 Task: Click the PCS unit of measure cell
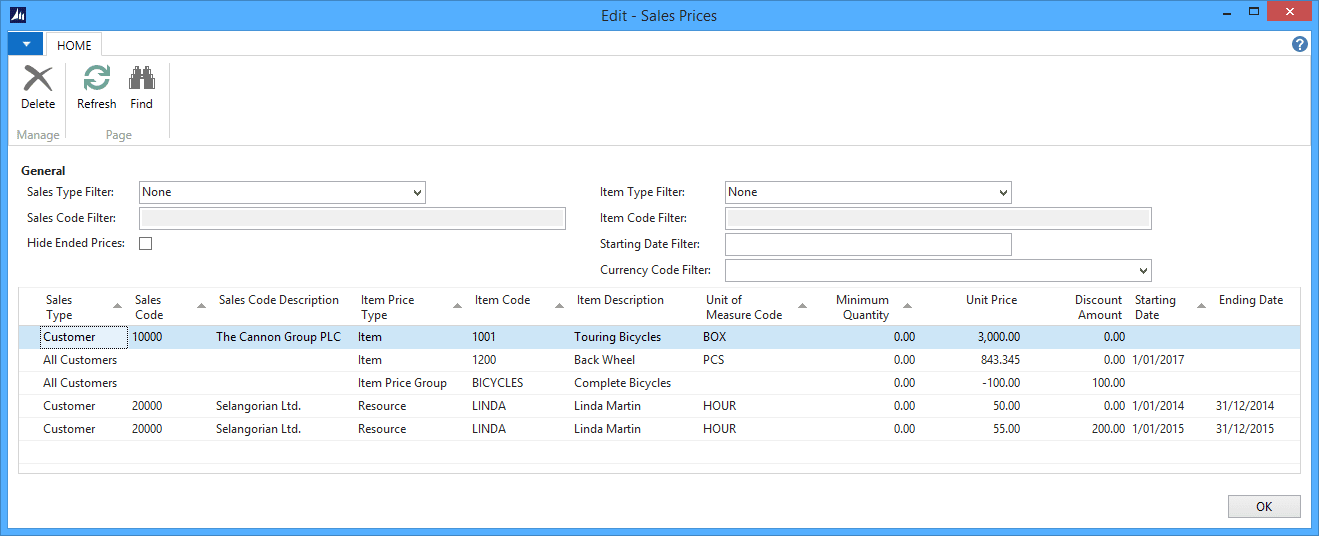point(713,360)
